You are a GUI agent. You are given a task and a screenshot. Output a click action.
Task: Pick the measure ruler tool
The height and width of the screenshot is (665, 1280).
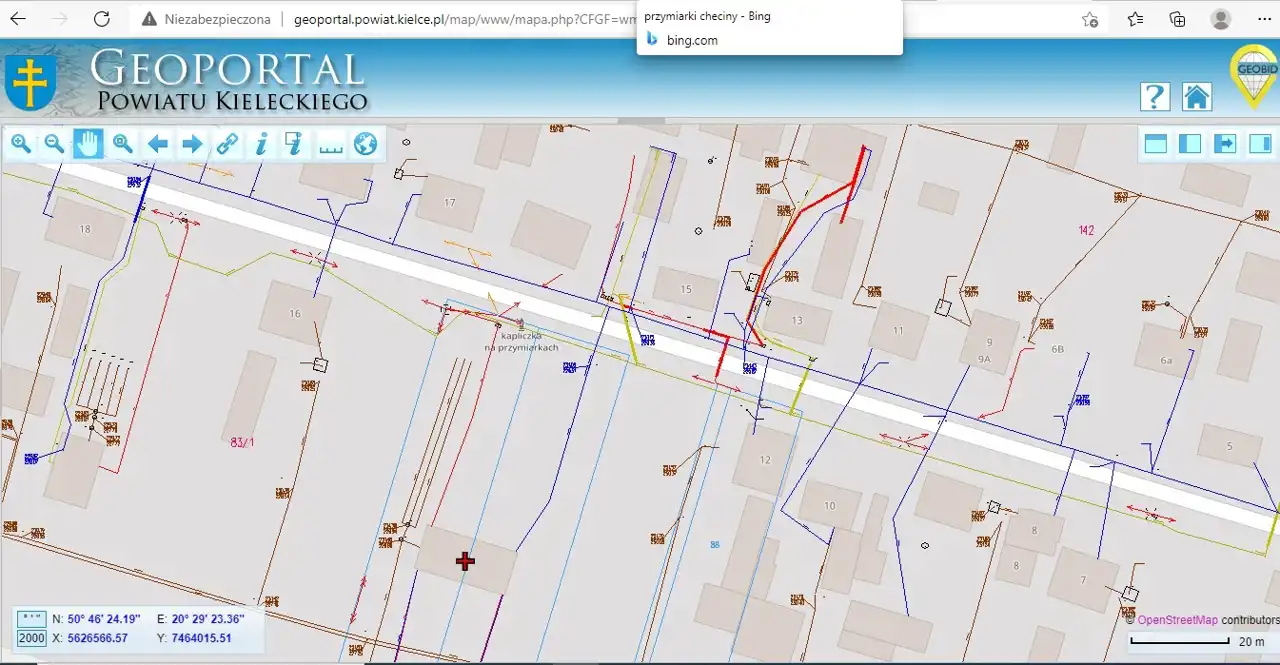[330, 146]
